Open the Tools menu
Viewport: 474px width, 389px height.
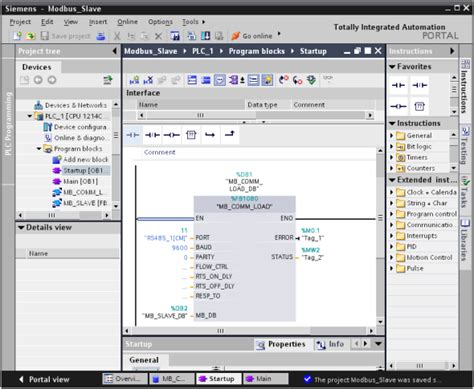point(190,22)
